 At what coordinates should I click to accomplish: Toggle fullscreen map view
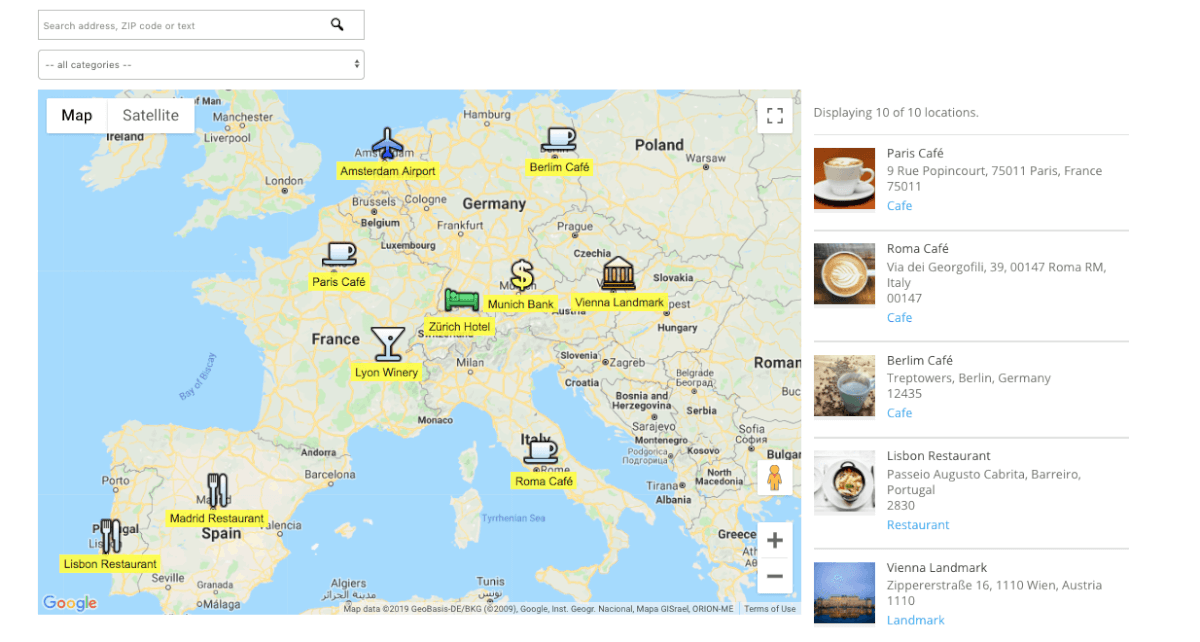point(774,116)
